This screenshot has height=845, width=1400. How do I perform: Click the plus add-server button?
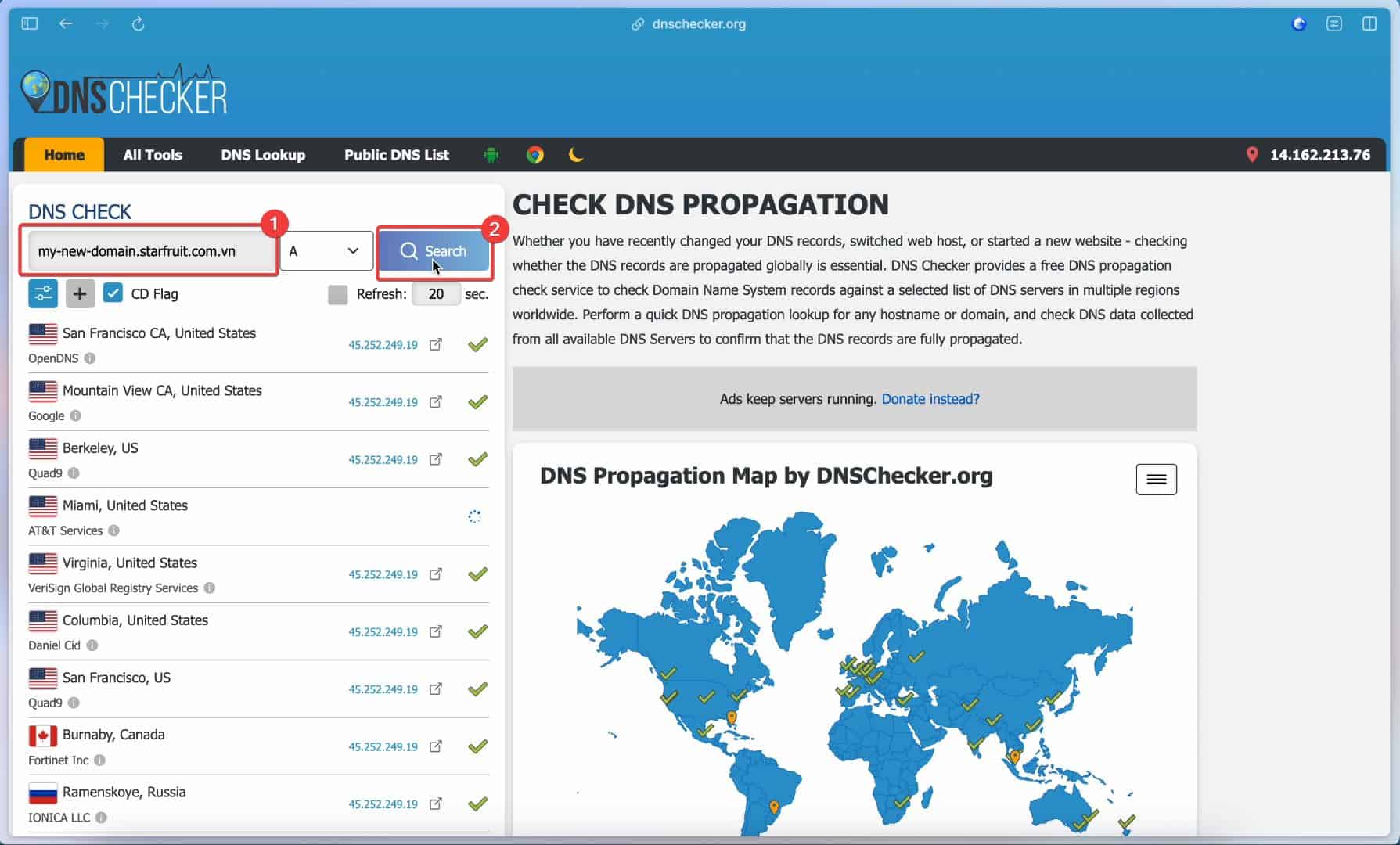80,294
